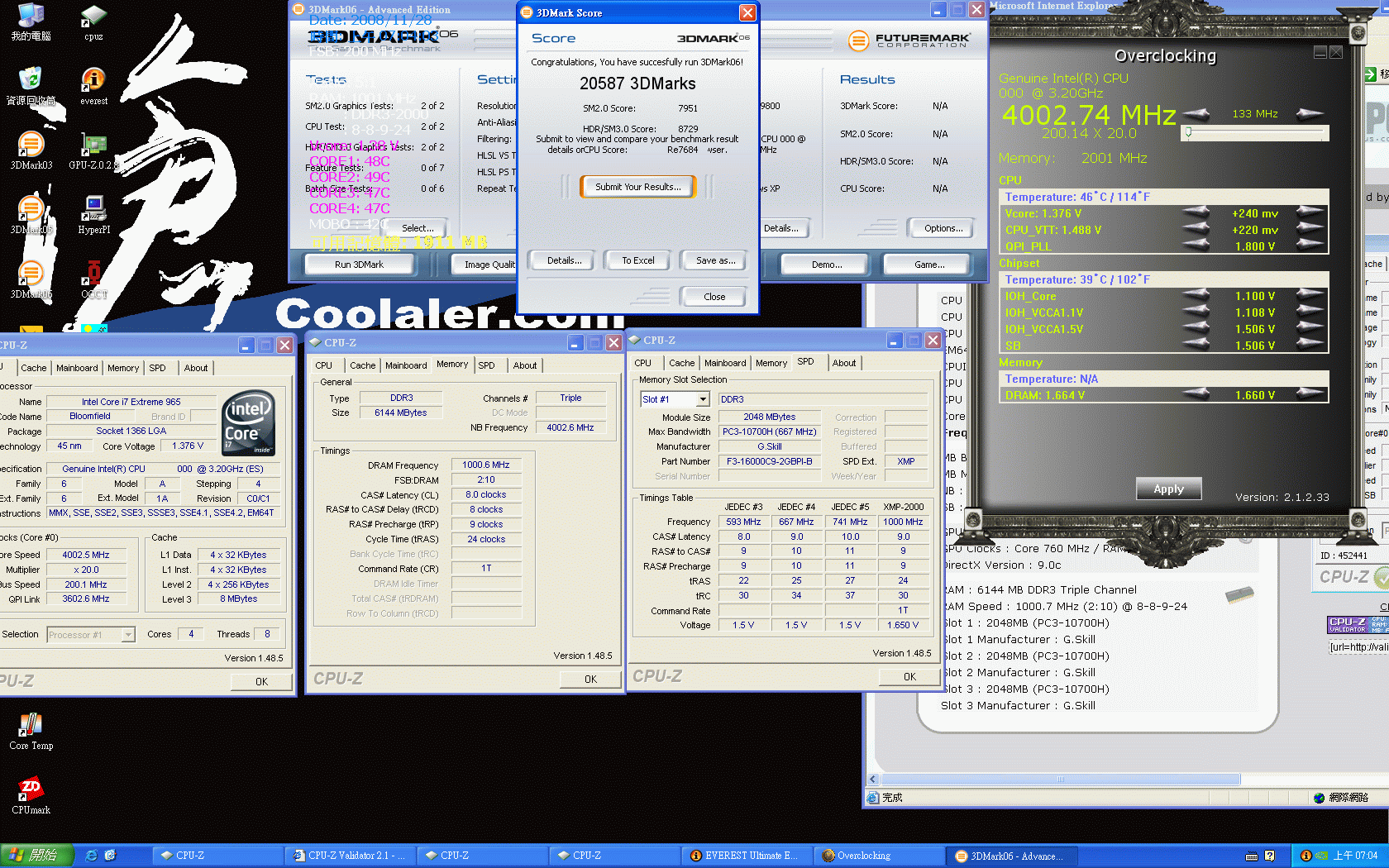Click the NVIDIA icon in the system tray
This screenshot has height=868, width=1389.
coord(1321,856)
